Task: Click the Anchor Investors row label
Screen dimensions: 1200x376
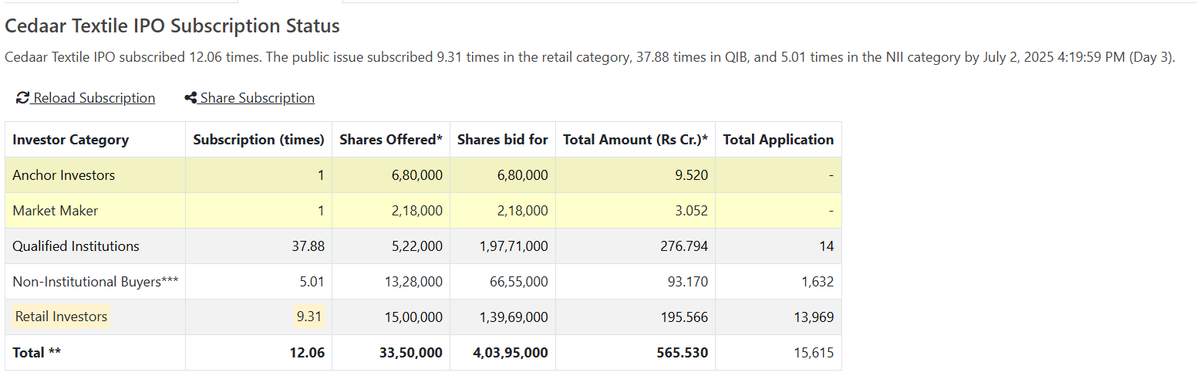Action: (x=64, y=175)
